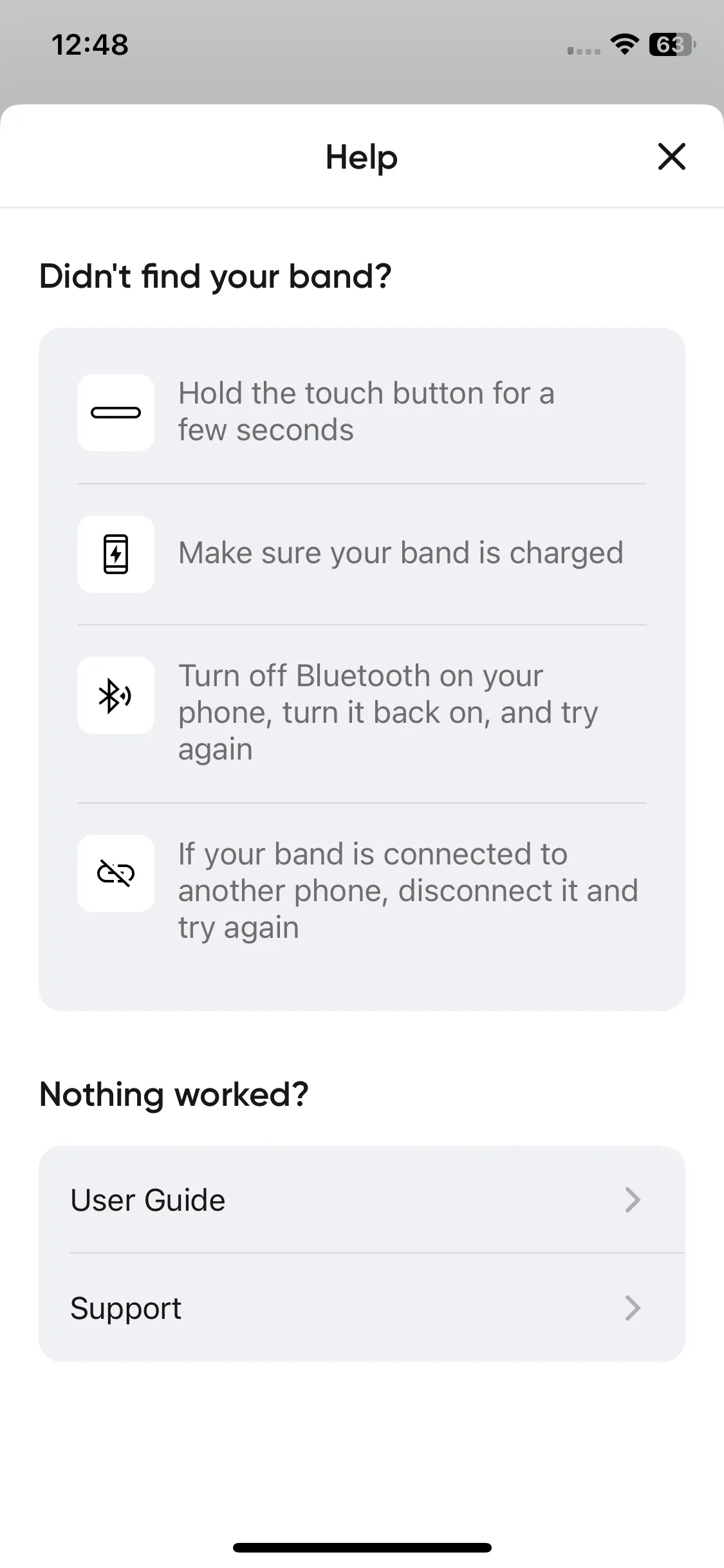This screenshot has height=1568, width=724.
Task: Tap the broken link disconnect icon
Action: (x=116, y=873)
